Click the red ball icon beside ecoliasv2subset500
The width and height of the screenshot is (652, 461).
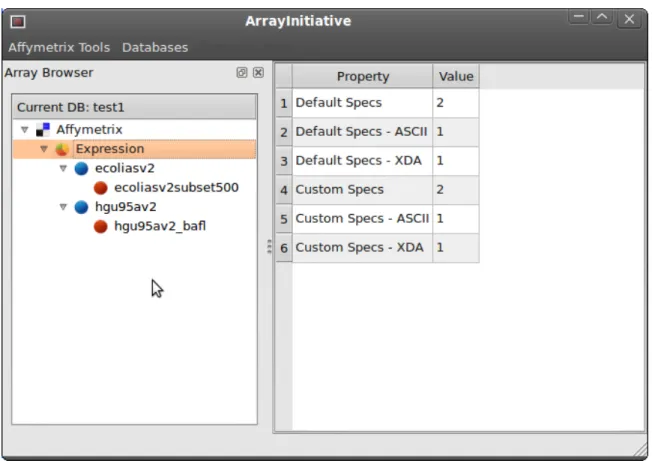click(x=101, y=188)
